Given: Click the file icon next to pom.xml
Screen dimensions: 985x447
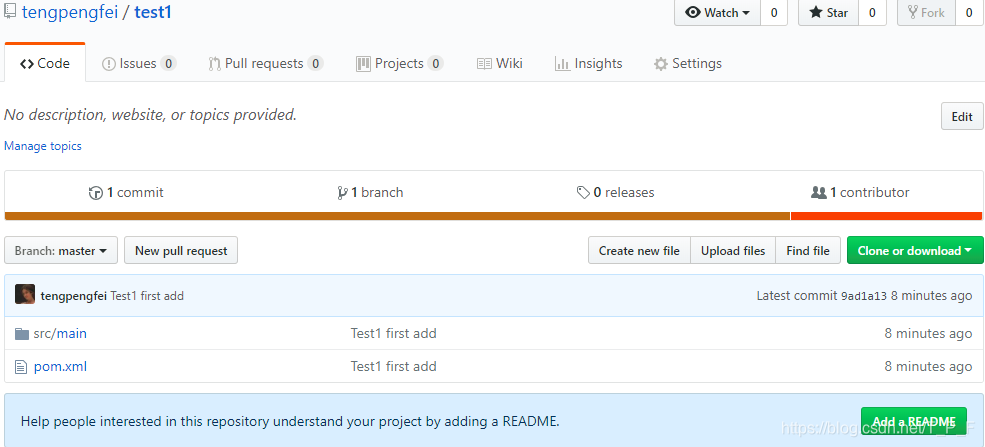Looking at the screenshot, I should (x=21, y=367).
